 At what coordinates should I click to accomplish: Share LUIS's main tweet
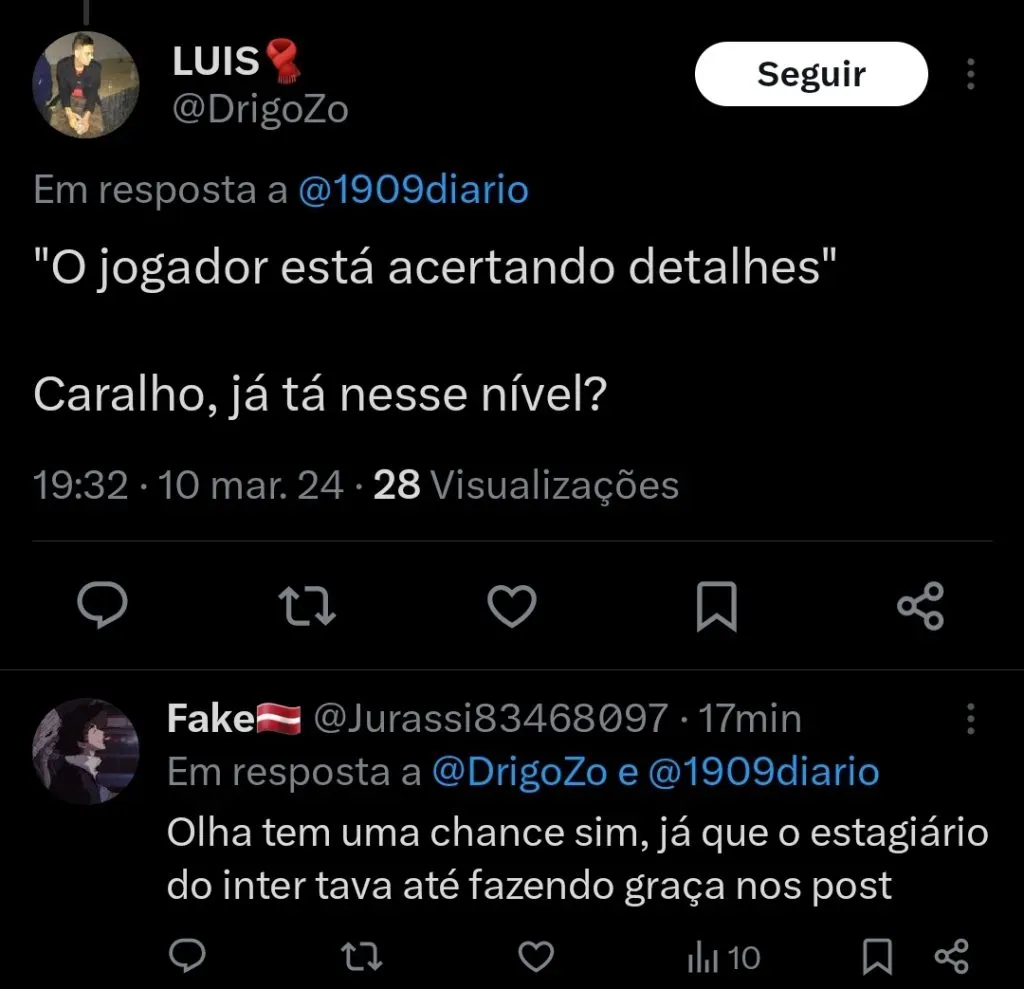[x=920, y=606]
